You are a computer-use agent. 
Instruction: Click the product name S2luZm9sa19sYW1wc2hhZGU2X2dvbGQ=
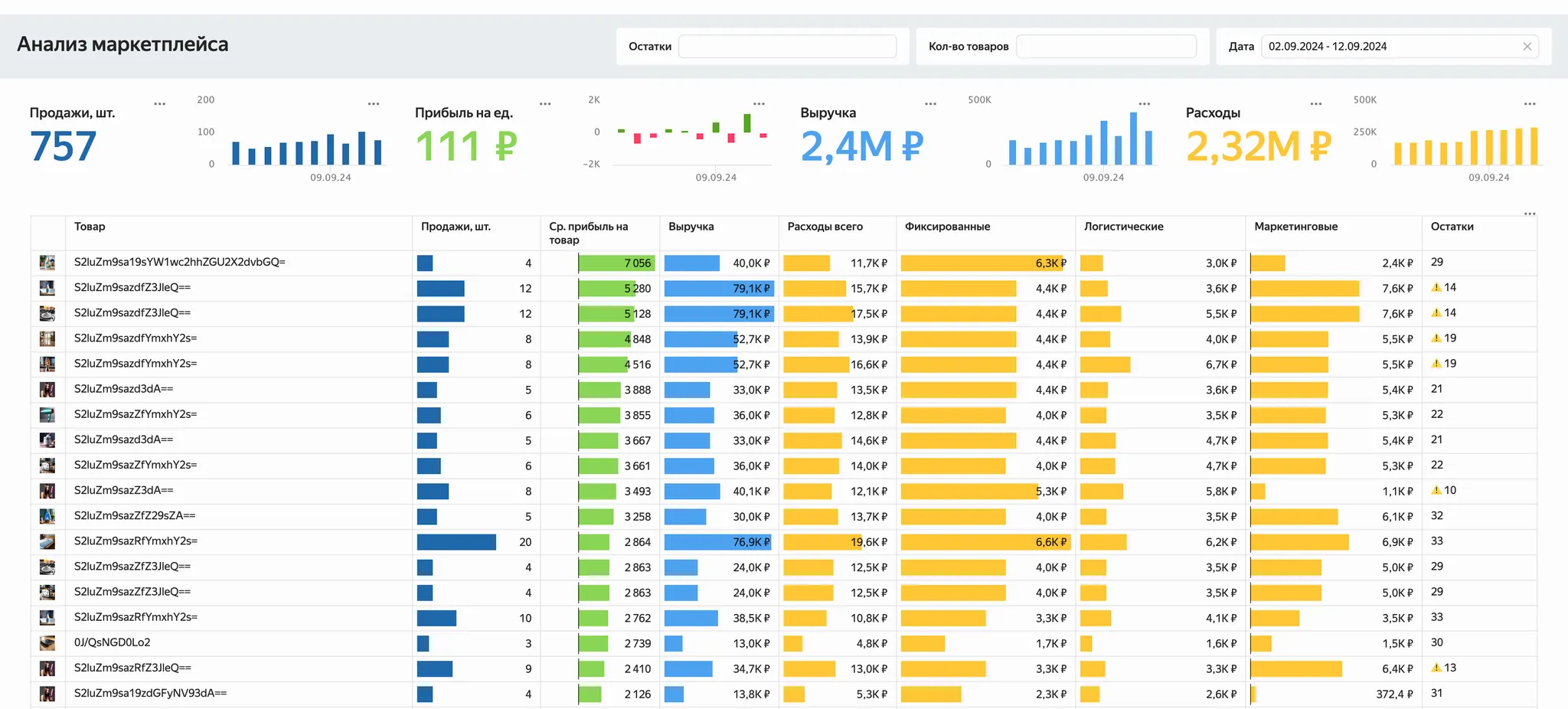click(179, 262)
